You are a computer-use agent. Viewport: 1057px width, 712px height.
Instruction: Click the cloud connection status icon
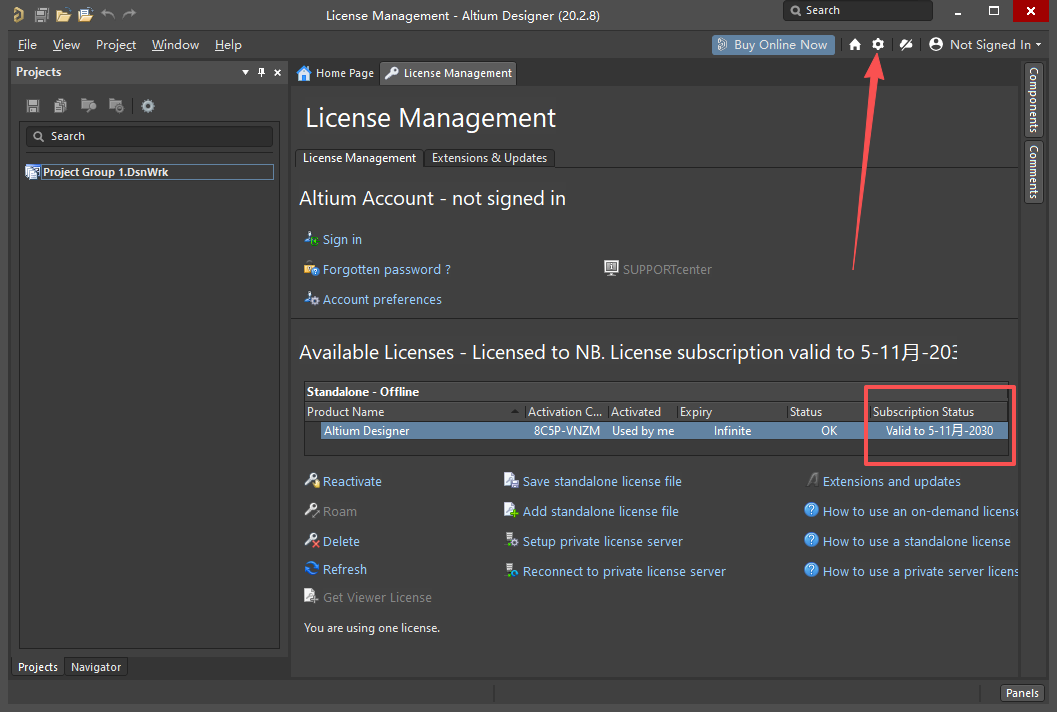click(x=906, y=44)
